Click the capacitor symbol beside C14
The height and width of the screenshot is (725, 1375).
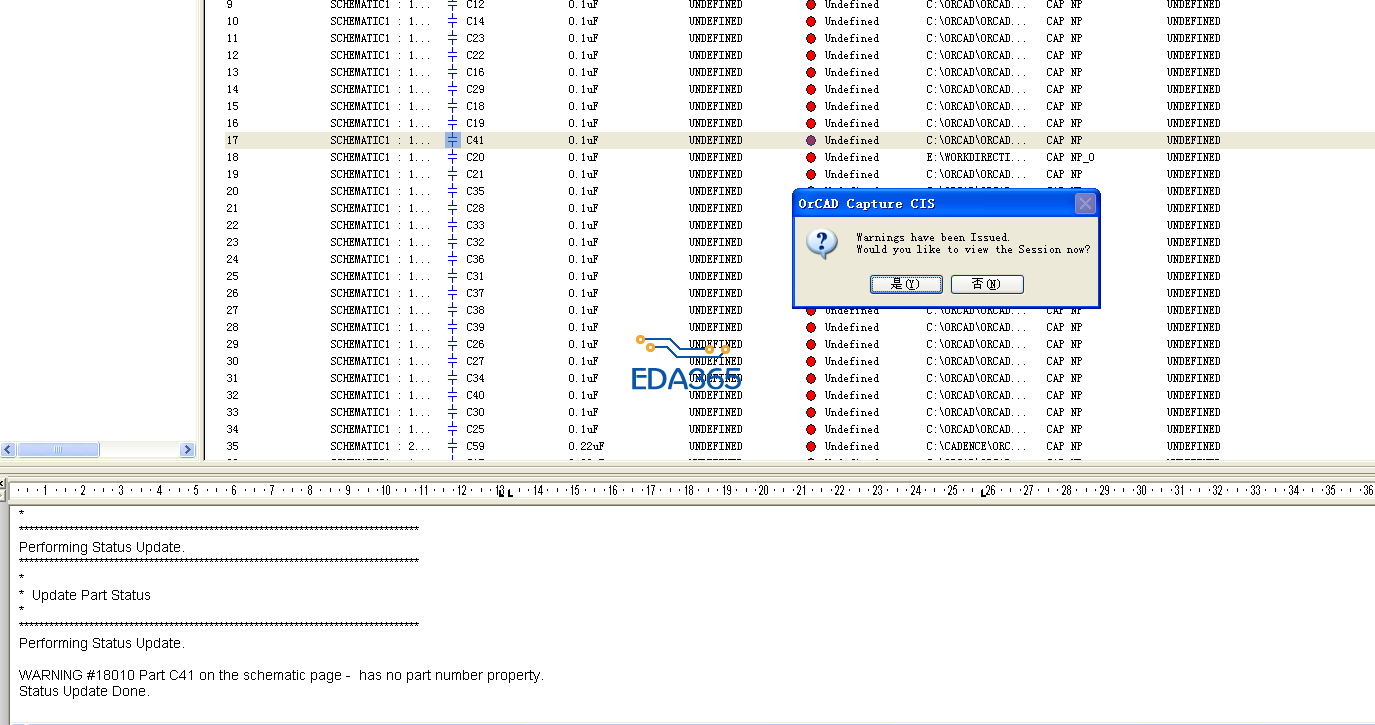tap(452, 21)
